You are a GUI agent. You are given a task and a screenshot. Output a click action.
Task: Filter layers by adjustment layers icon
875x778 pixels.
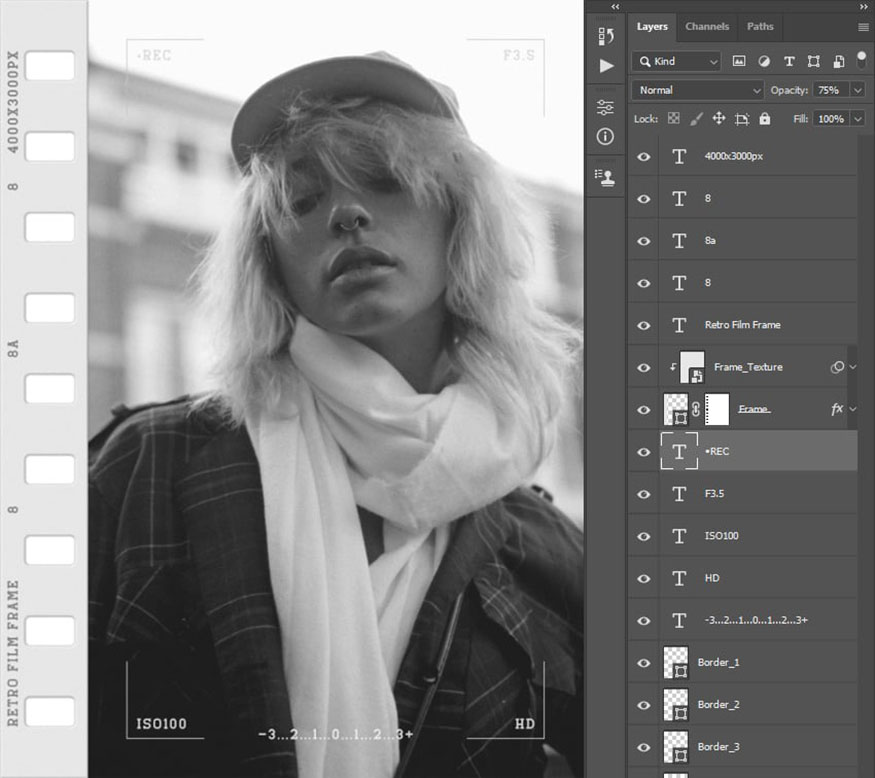click(x=764, y=61)
